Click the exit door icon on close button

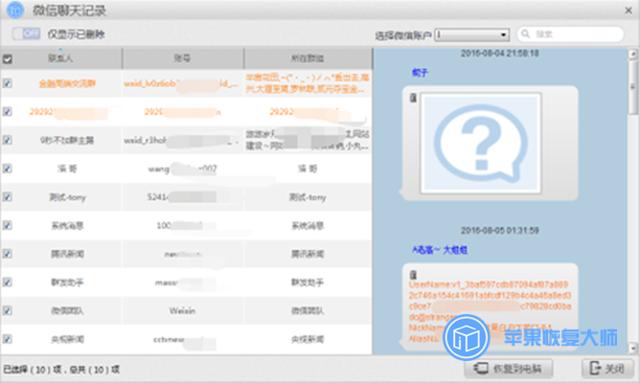coord(595,368)
